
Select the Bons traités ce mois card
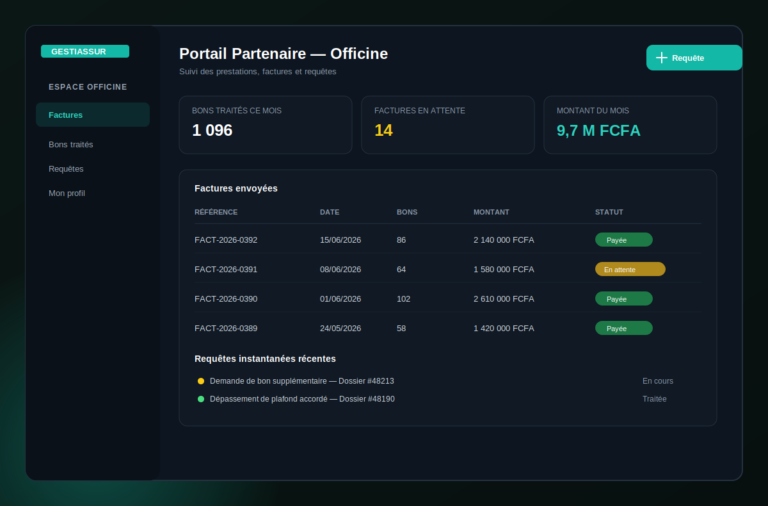[265, 125]
